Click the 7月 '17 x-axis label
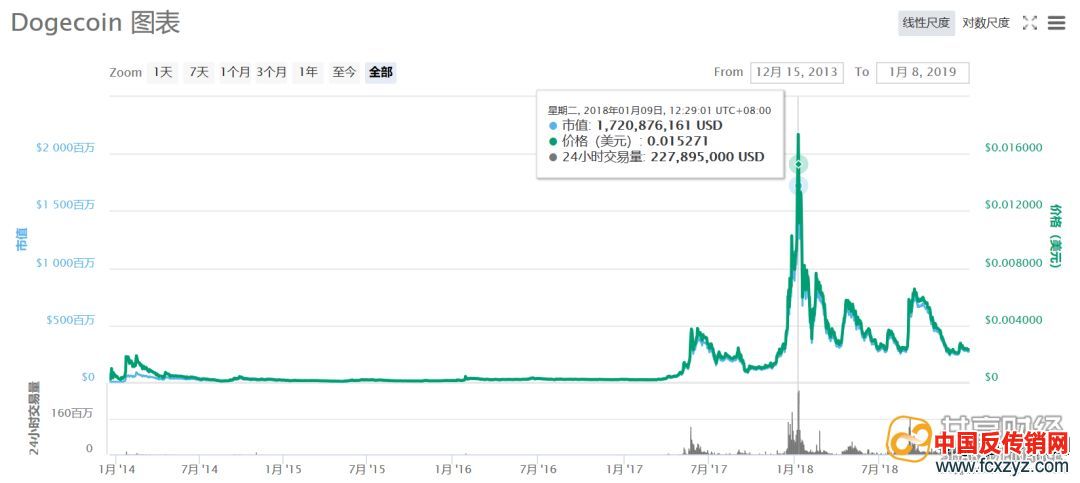The width and height of the screenshot is (1080, 483). pos(709,469)
